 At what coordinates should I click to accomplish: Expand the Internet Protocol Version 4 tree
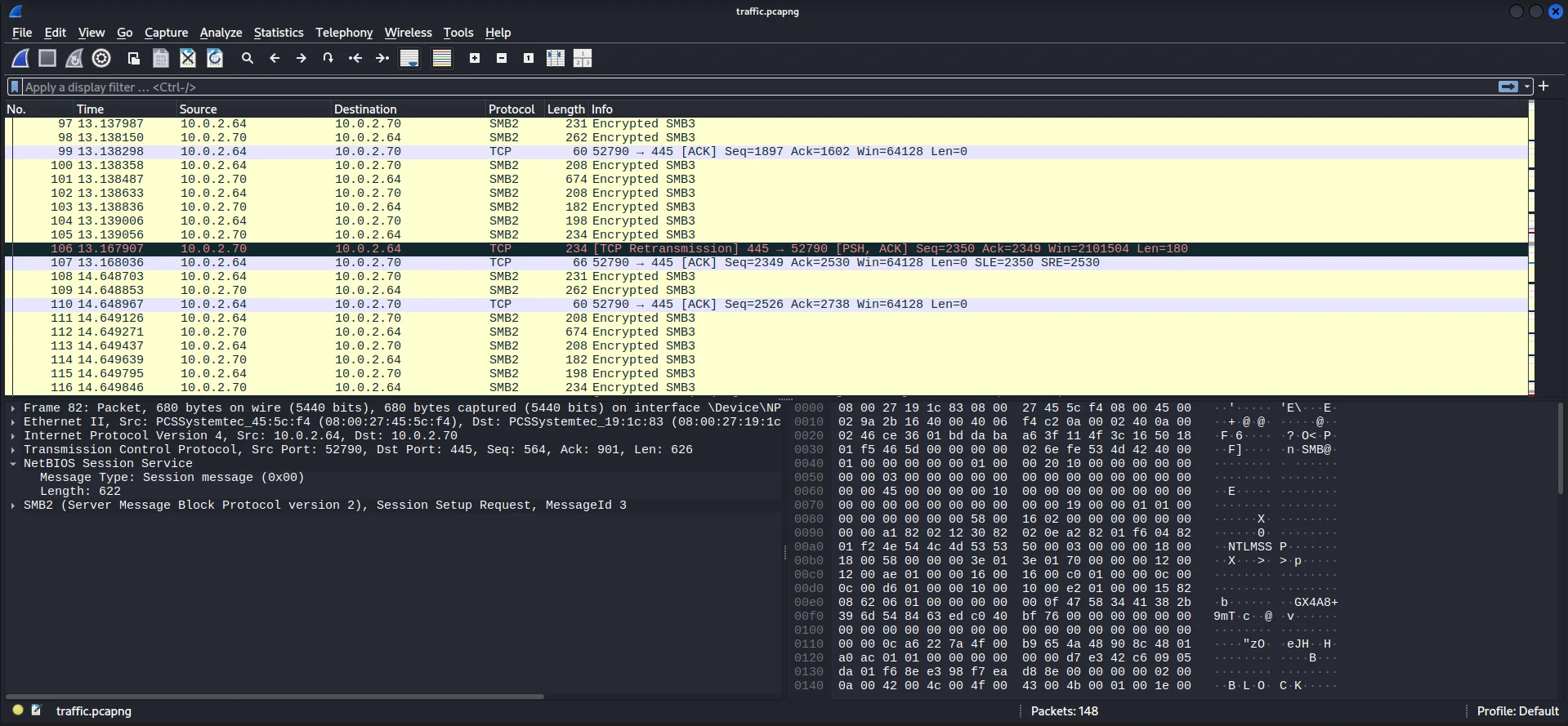[13, 436]
